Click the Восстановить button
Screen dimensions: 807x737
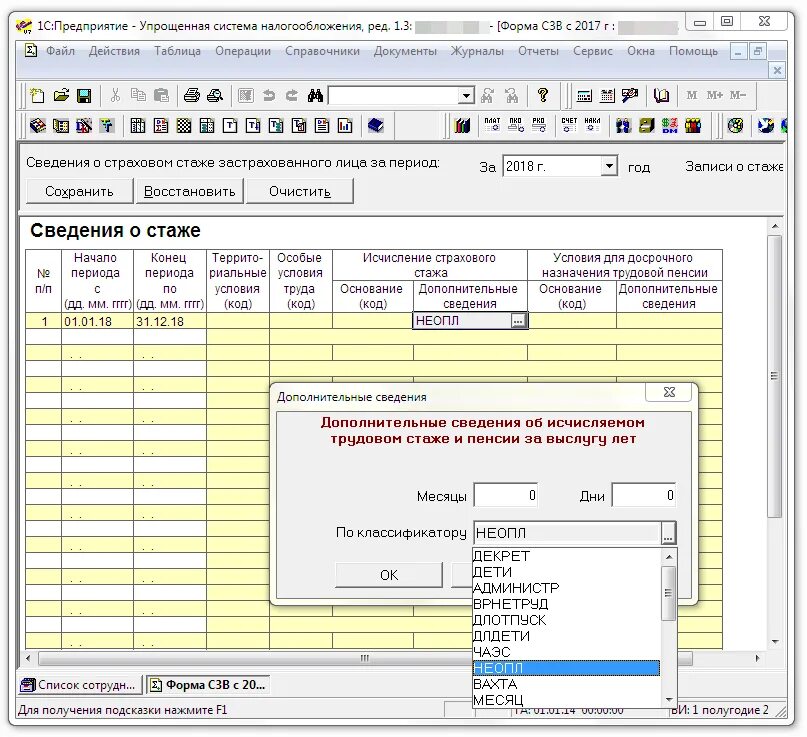(189, 191)
